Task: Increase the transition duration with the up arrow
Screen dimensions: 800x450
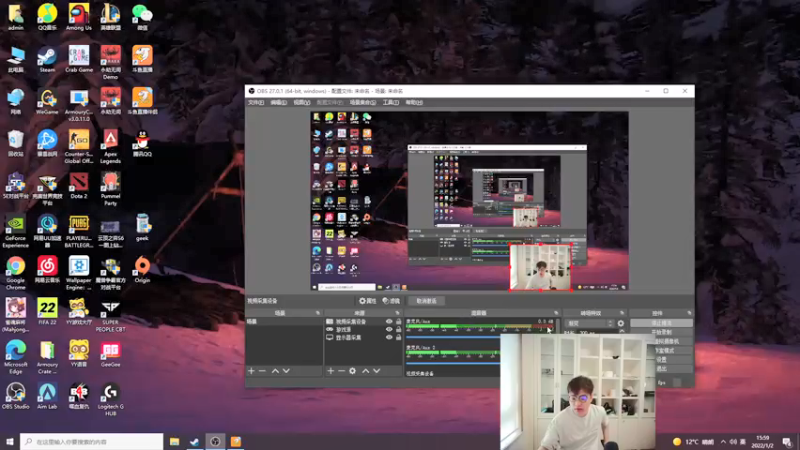Action: 621,331
